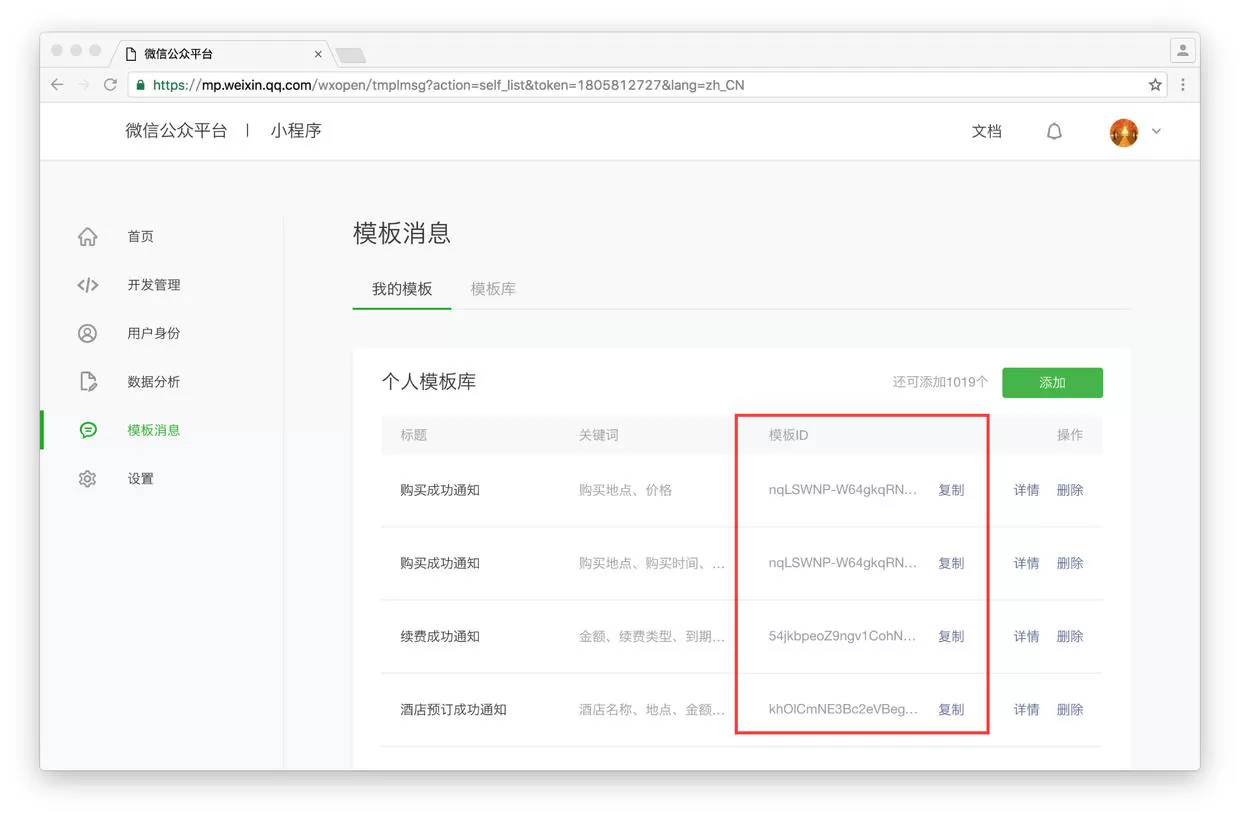Click the gear icon beside 设置
Image resolution: width=1240 pixels, height=818 pixels.
click(x=88, y=479)
